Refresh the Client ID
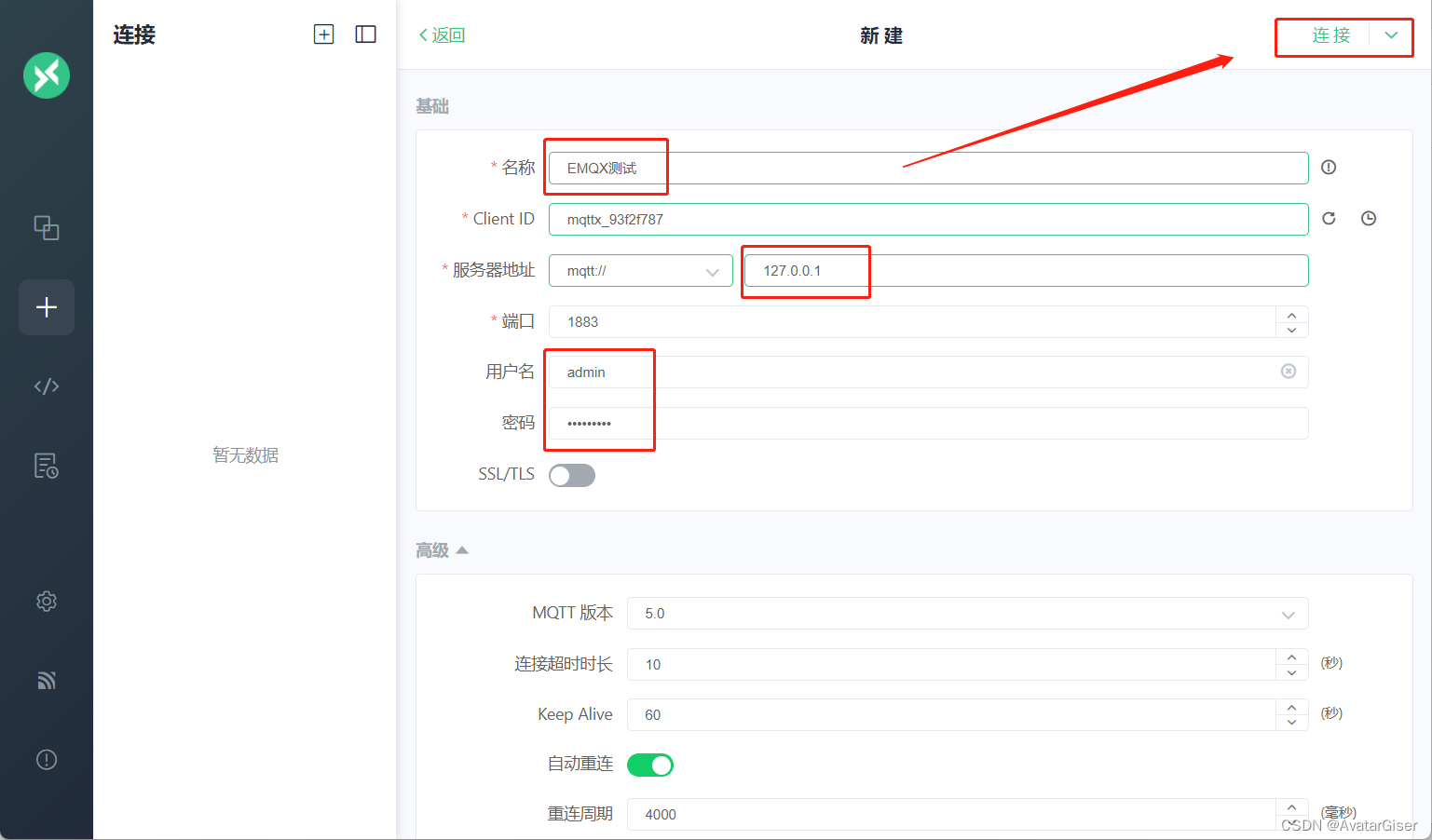Image resolution: width=1432 pixels, height=840 pixels. 1329,219
